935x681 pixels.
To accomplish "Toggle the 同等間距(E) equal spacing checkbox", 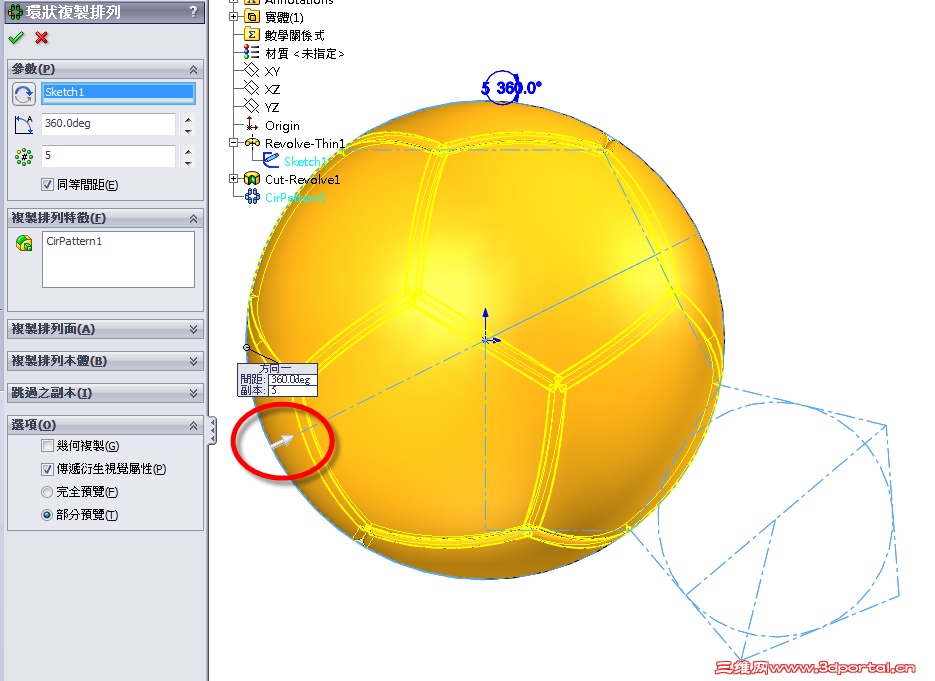I will pyautogui.click(x=48, y=185).
